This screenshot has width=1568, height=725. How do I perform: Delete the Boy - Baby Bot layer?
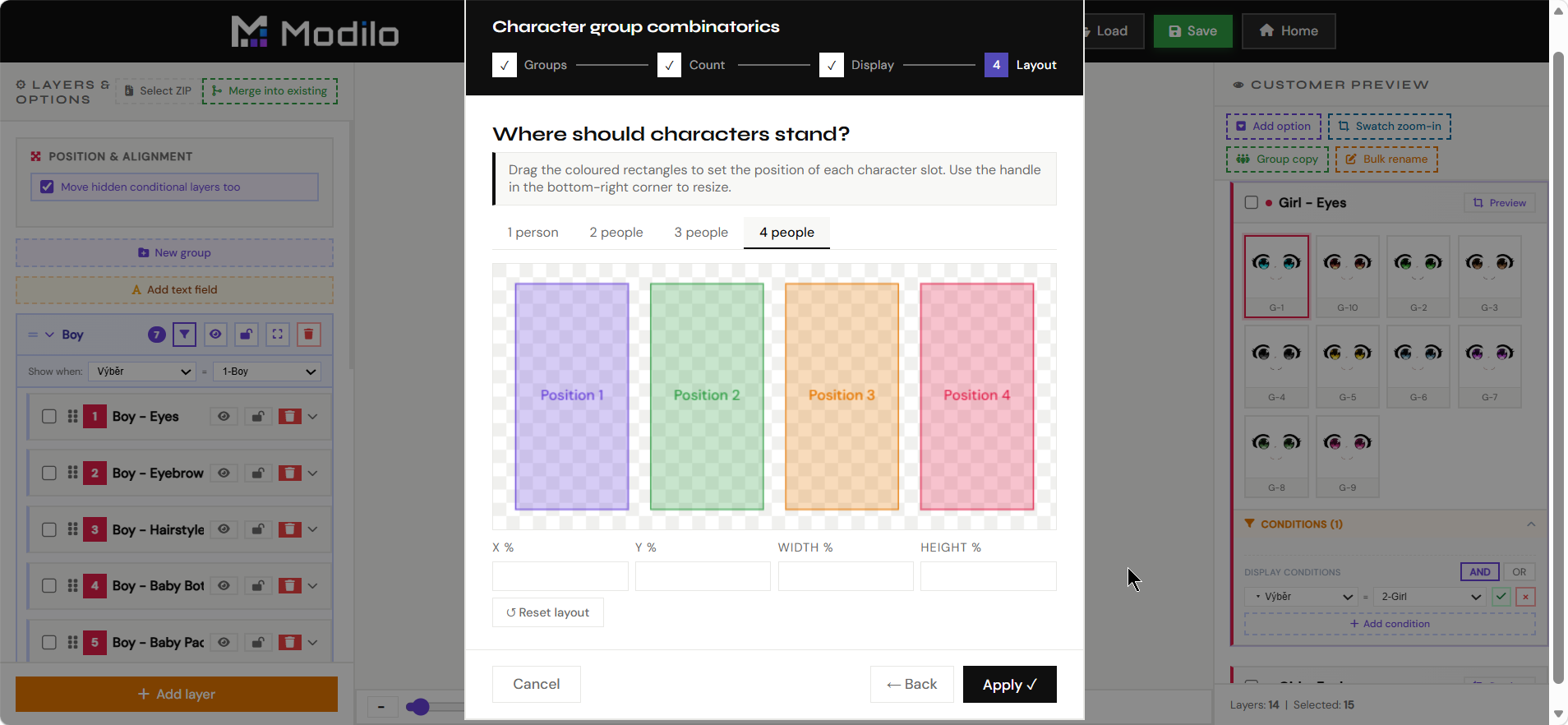coord(290,586)
